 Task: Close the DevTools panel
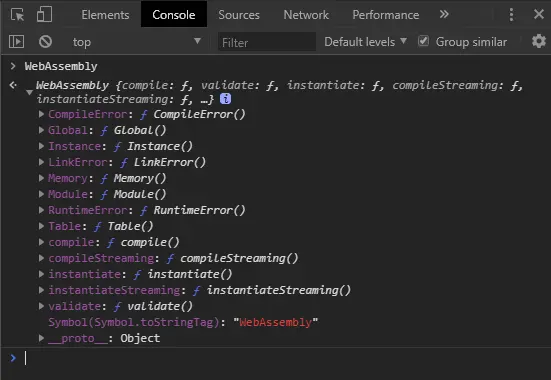(539, 14)
